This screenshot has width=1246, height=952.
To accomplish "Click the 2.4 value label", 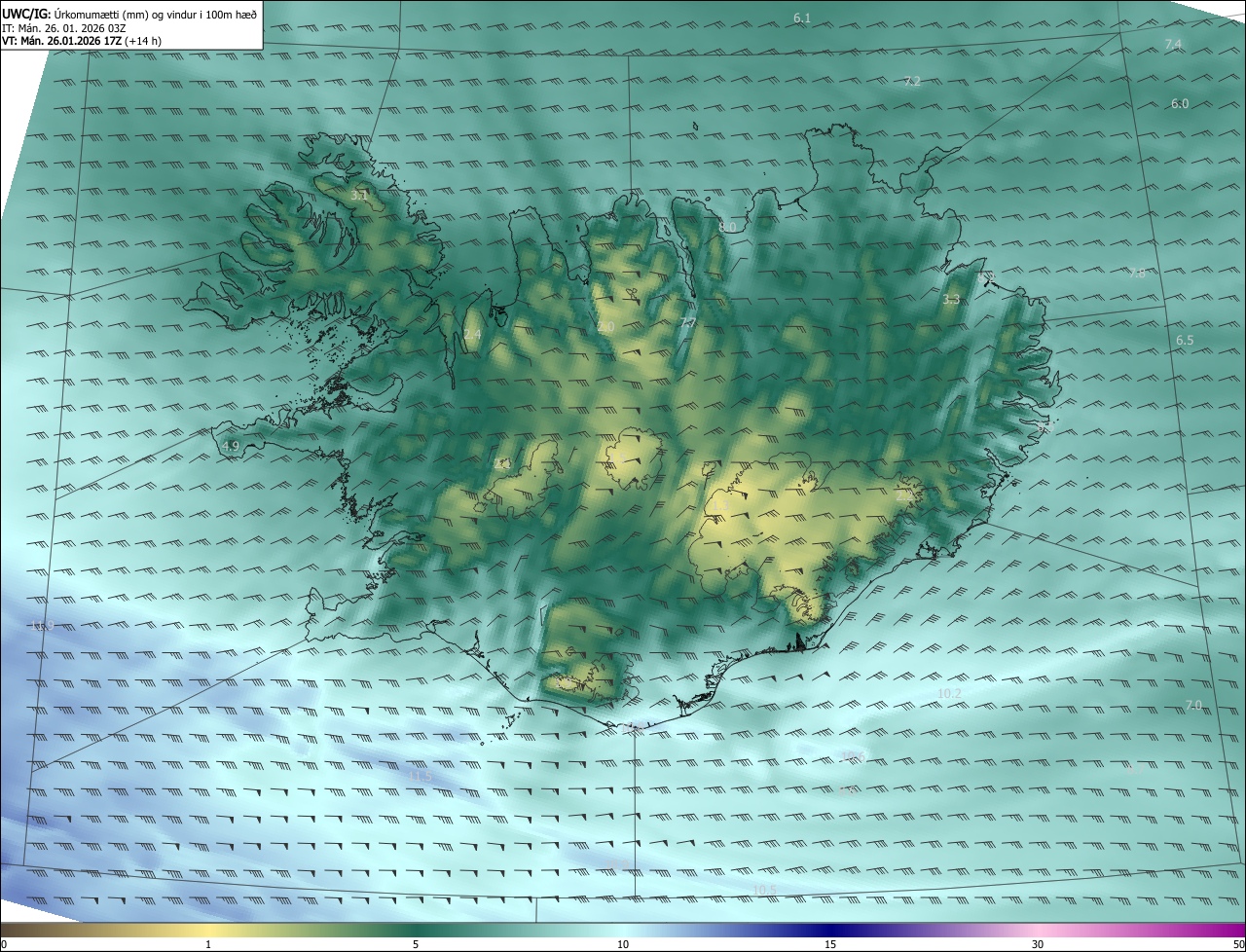I will [x=472, y=335].
